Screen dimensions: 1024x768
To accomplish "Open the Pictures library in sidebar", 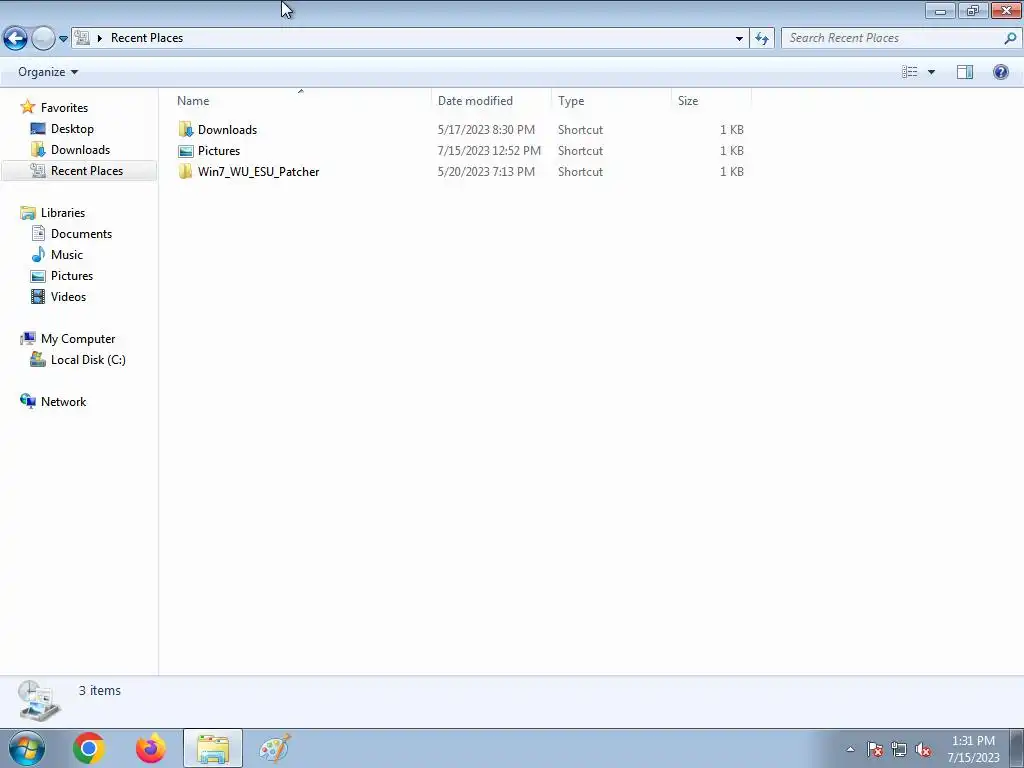I will 72,276.
